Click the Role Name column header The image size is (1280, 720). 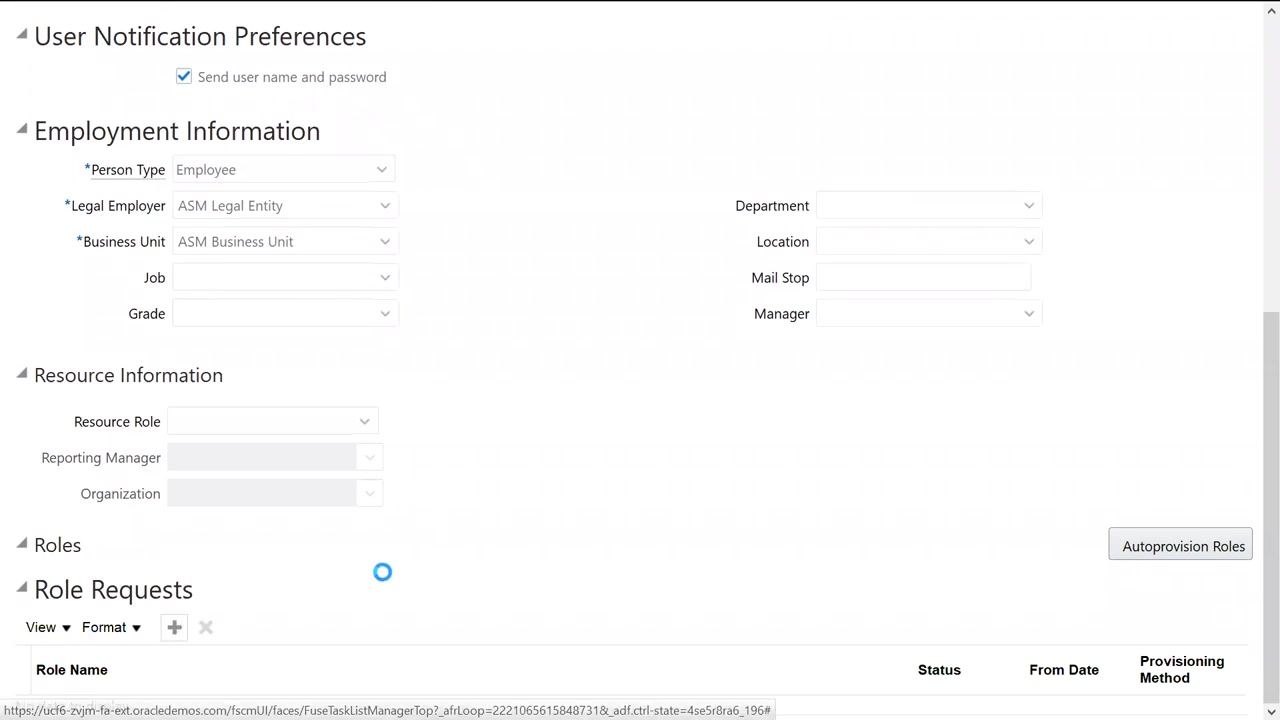pyautogui.click(x=72, y=669)
